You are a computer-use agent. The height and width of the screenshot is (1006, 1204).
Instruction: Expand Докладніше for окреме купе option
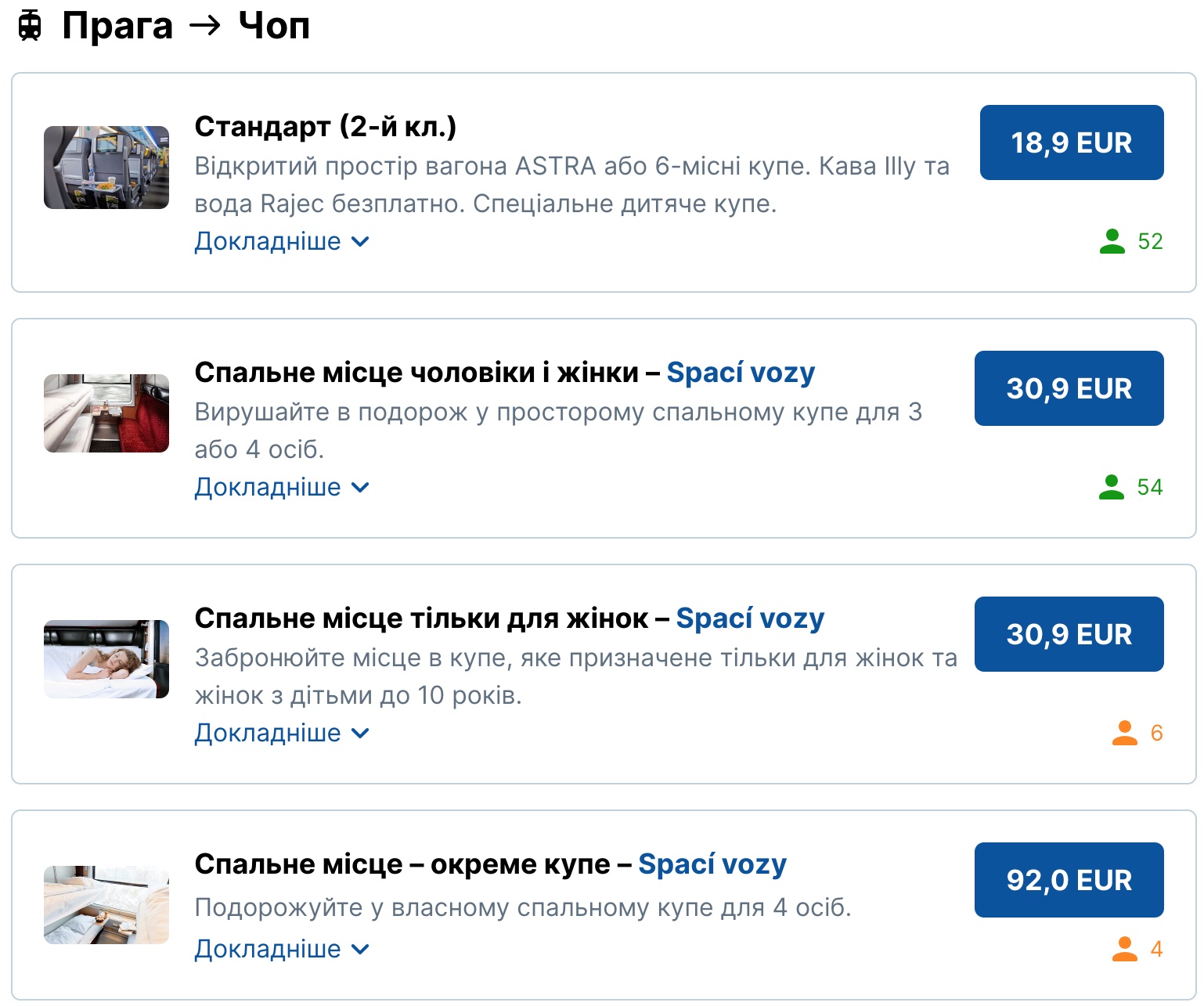click(281, 949)
